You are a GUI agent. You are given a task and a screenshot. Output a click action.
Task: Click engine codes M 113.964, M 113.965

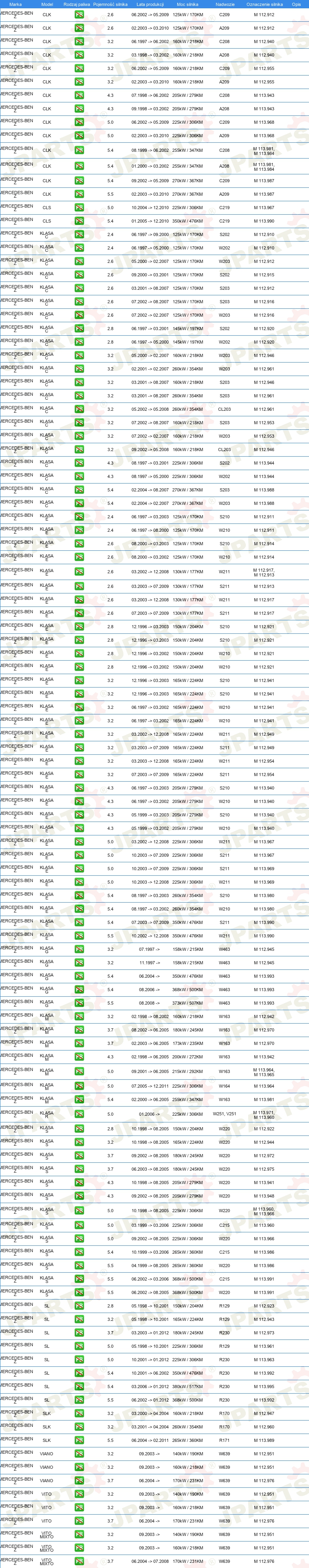tap(264, 1073)
